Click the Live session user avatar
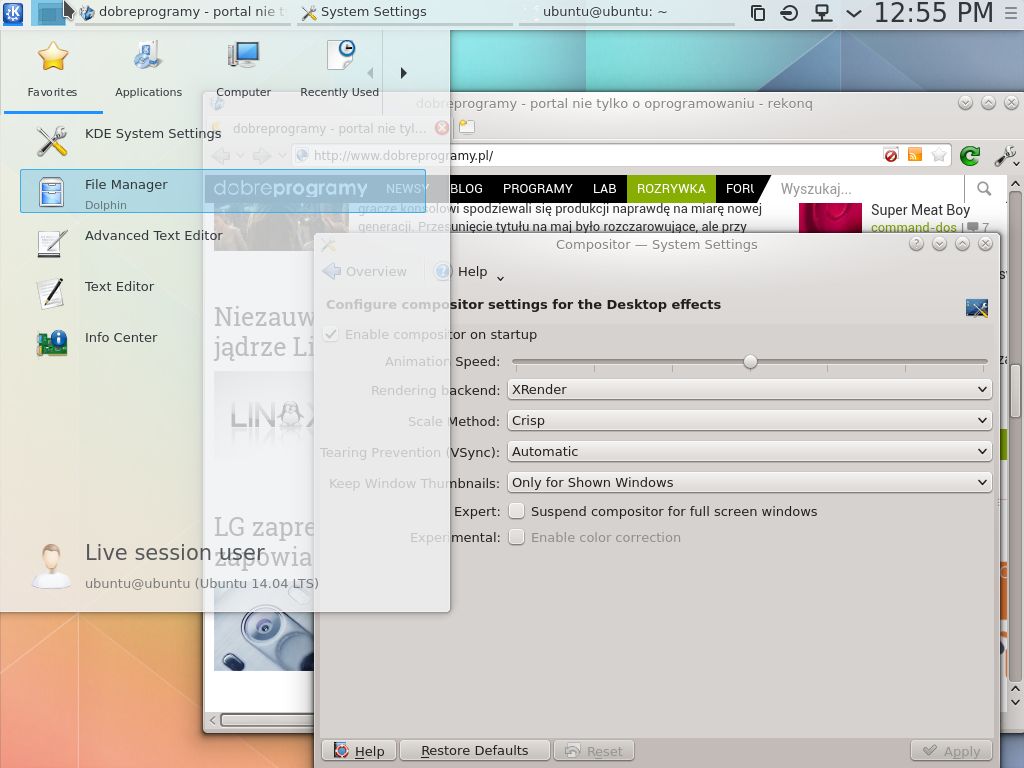This screenshot has height=768, width=1024. 52,566
